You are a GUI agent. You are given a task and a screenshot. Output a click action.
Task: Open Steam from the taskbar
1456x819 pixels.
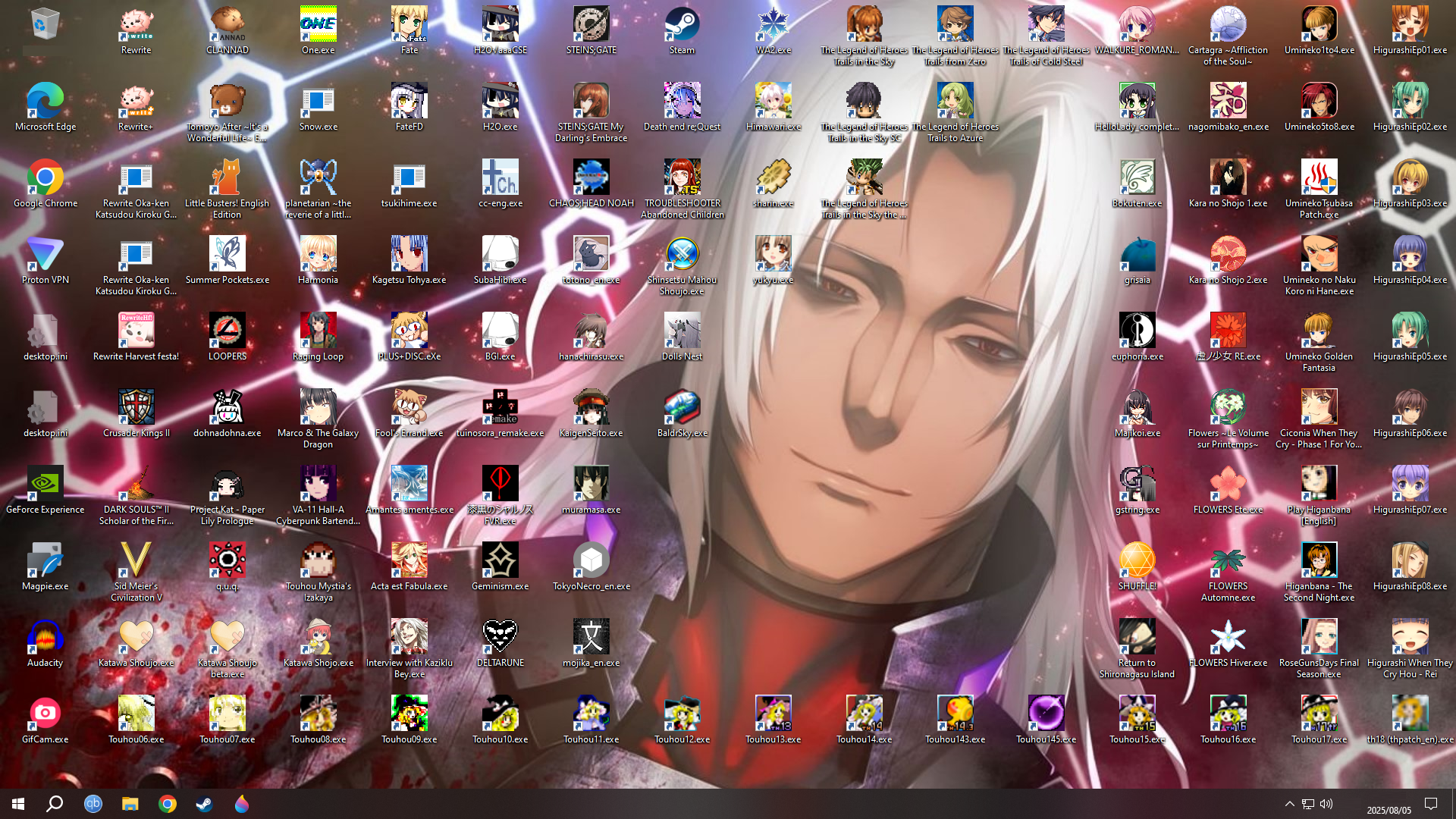coord(204,804)
